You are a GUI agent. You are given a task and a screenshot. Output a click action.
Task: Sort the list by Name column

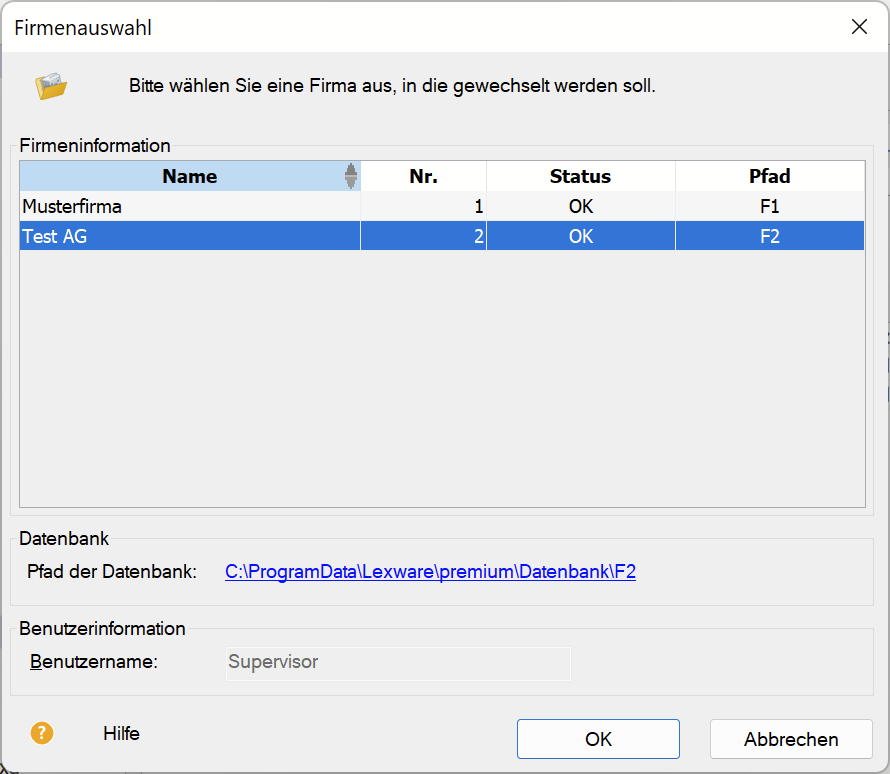(189, 176)
